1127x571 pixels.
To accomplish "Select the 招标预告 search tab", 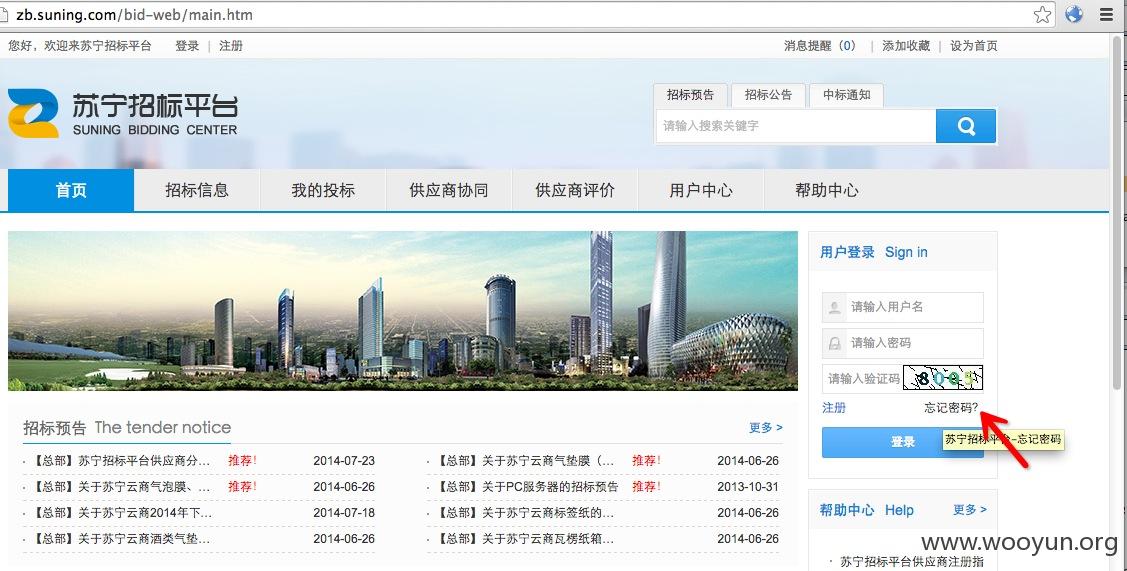I will tap(690, 95).
